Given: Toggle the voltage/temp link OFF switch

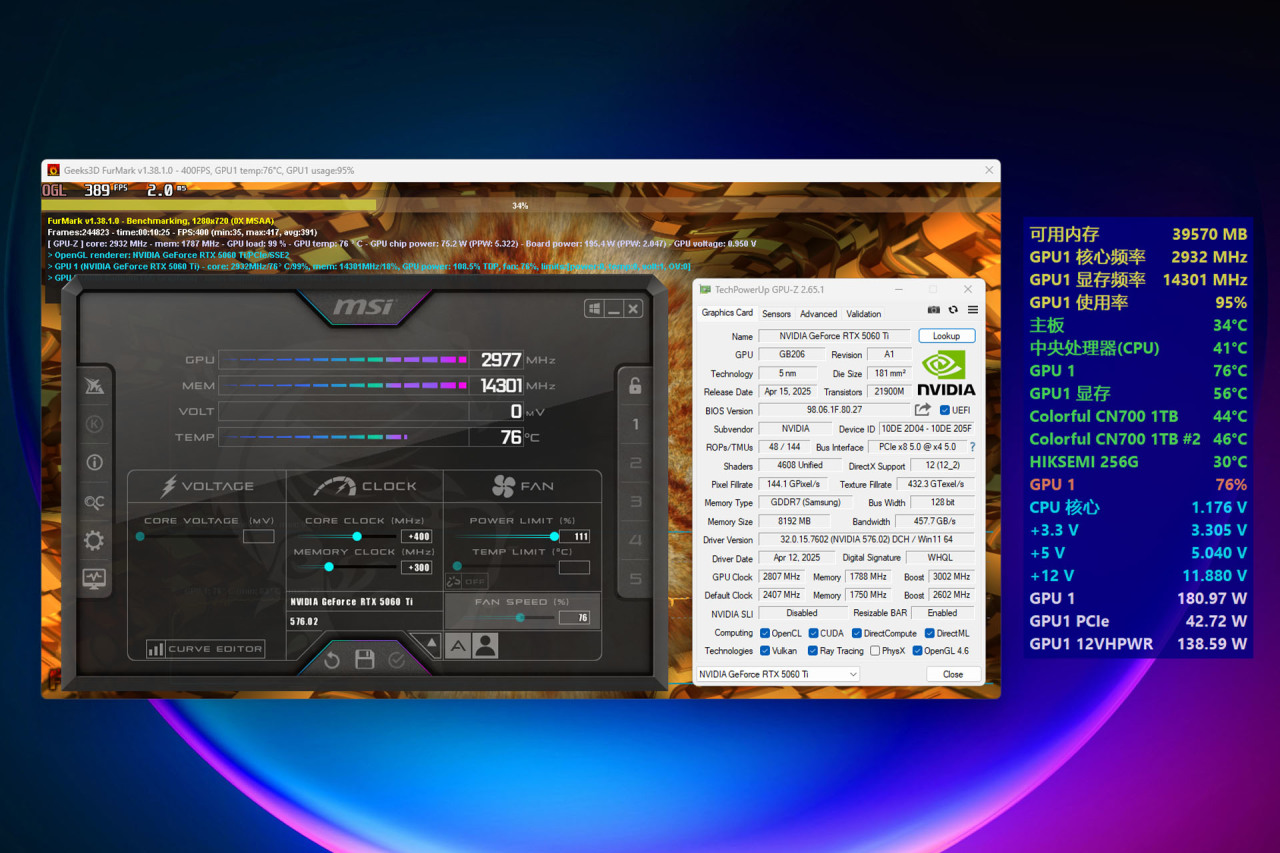Looking at the screenshot, I should coord(467,581).
